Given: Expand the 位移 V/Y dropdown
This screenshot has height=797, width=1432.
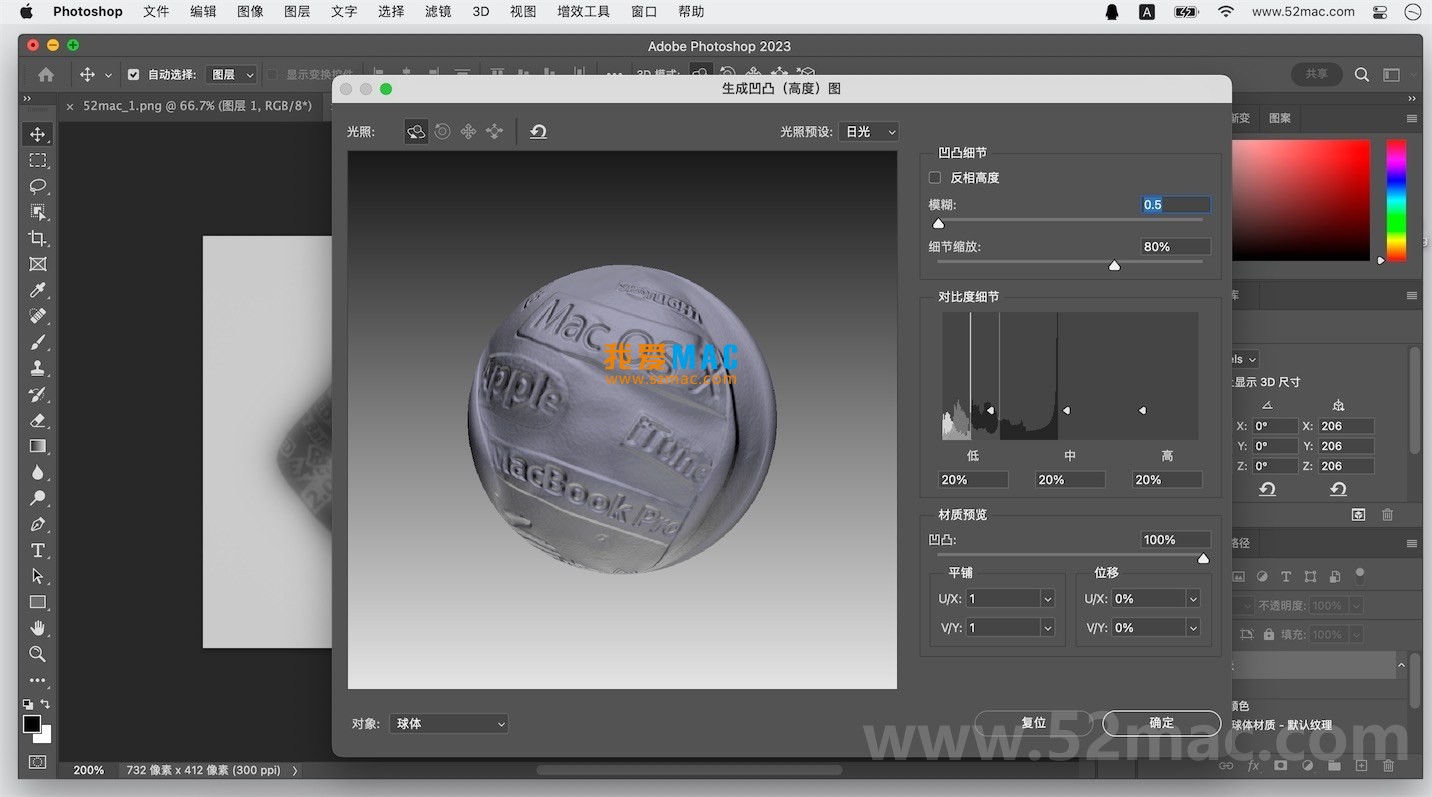Looking at the screenshot, I should pyautogui.click(x=1193, y=628).
